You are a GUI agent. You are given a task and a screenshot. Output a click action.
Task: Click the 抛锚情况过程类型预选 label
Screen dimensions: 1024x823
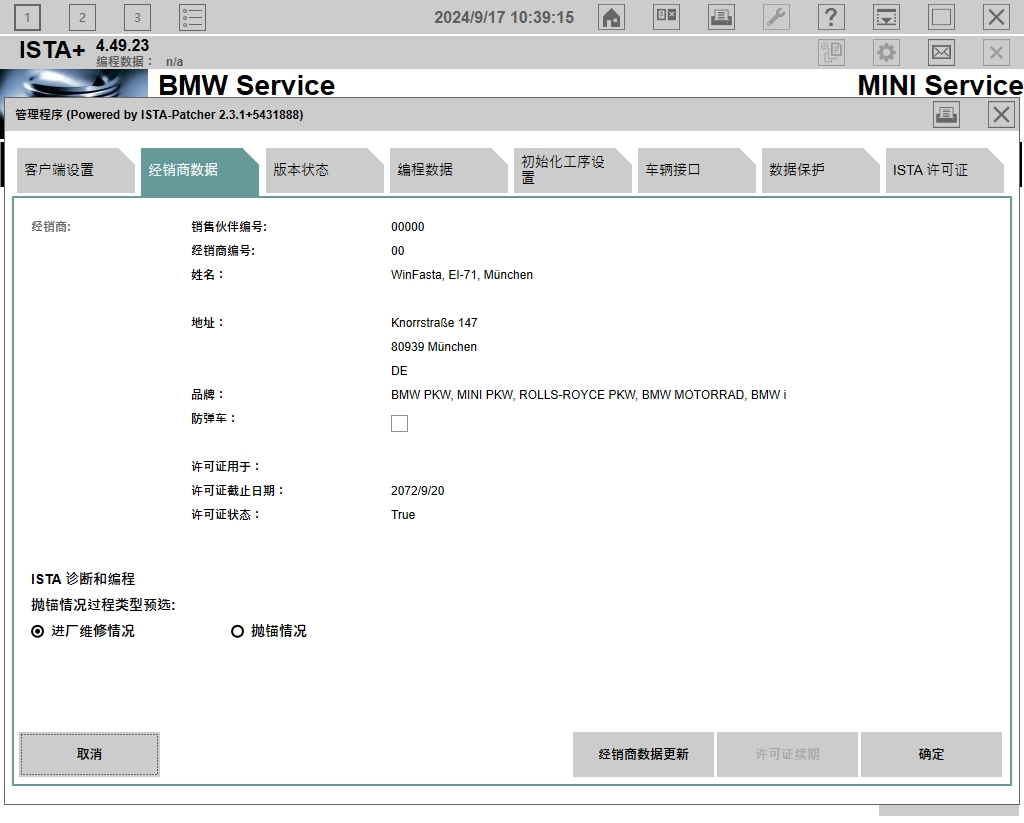(x=103, y=605)
